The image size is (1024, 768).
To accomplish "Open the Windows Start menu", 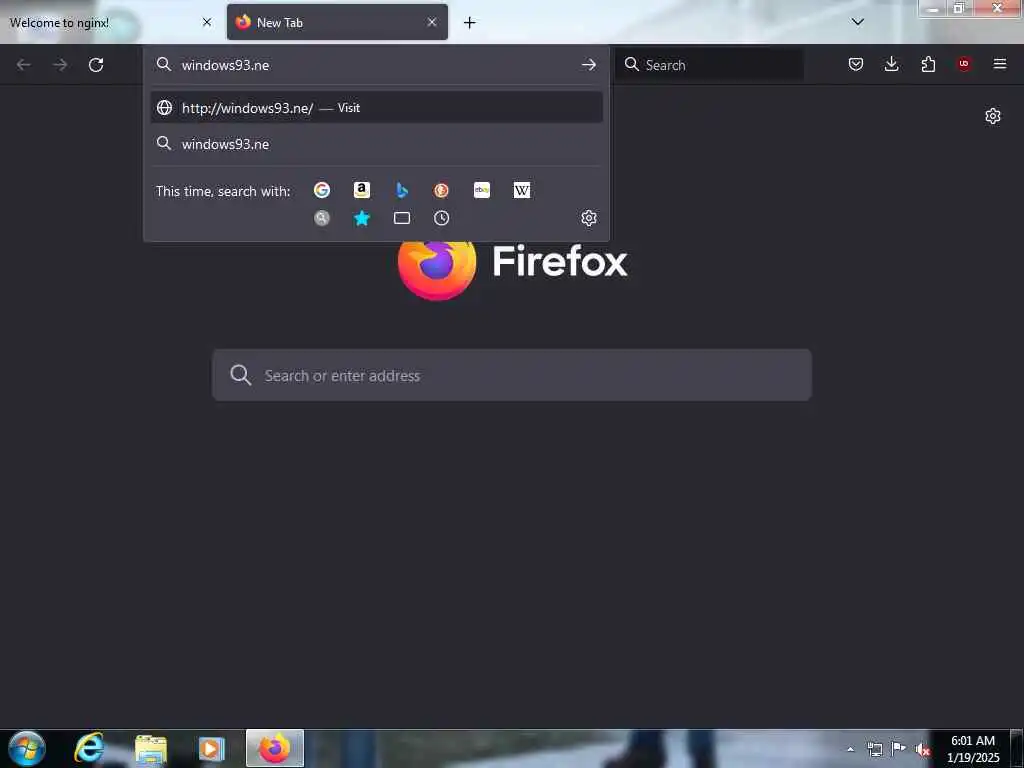I will [x=27, y=748].
